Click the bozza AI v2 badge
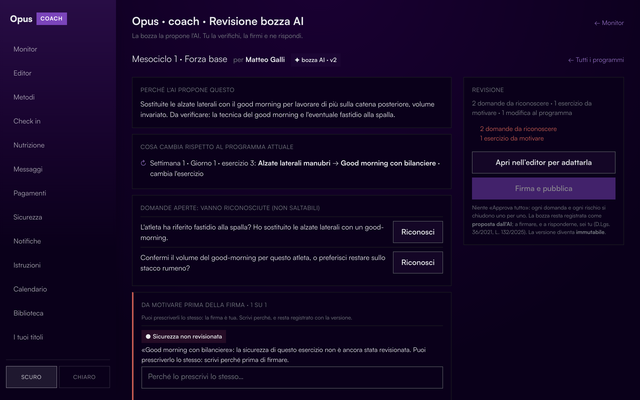Screen dimensions: 640x400 pos(316,60)
